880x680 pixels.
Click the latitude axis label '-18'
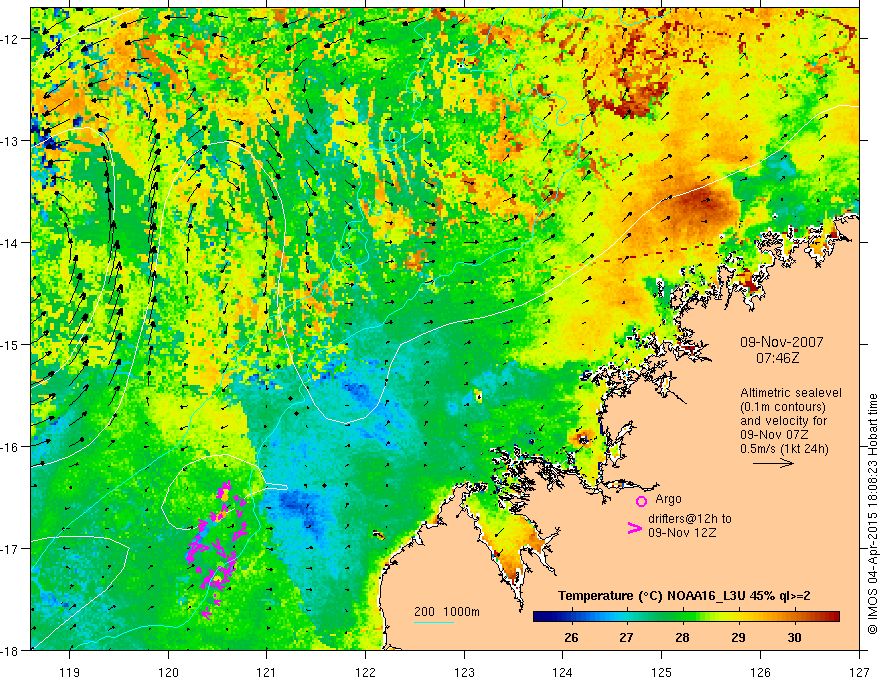(x=10, y=650)
